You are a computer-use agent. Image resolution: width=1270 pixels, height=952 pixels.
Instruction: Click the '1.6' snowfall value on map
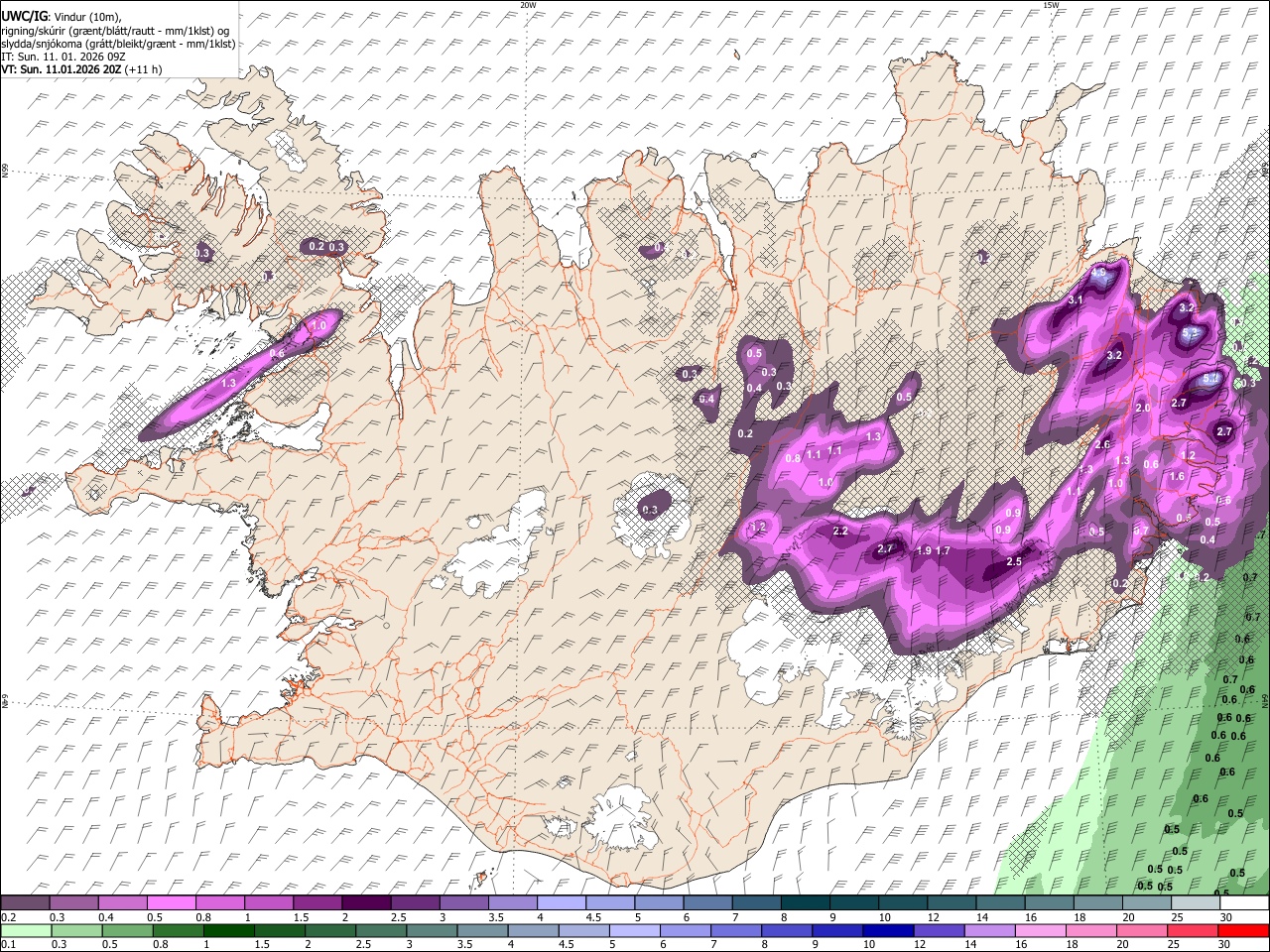coord(1177,476)
